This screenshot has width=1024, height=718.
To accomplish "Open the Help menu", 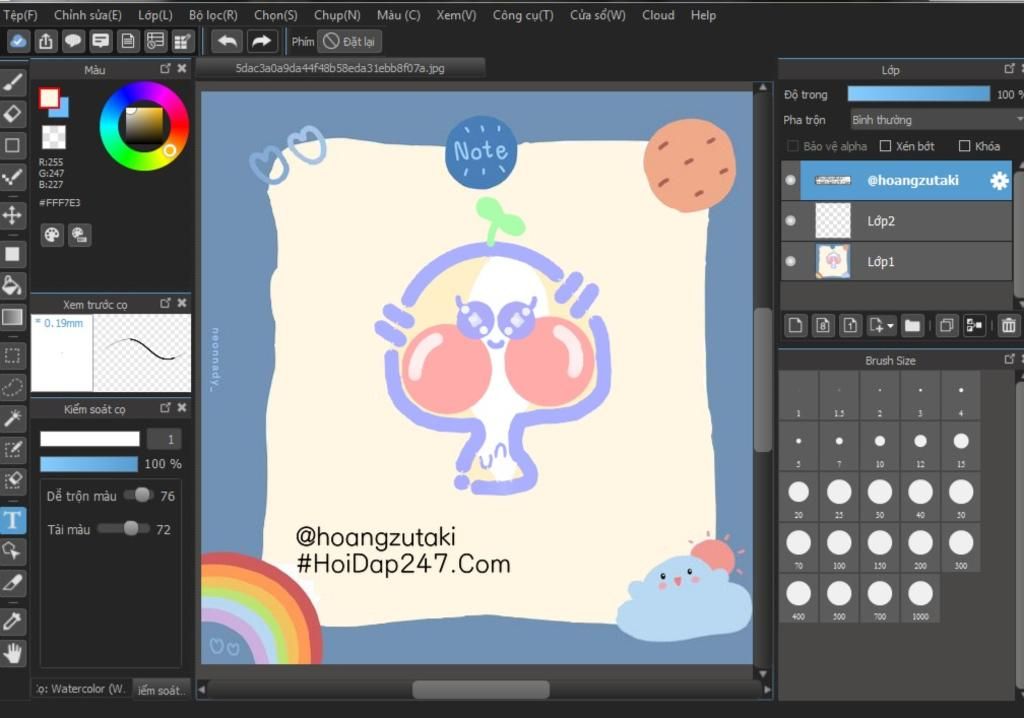I will (x=703, y=15).
